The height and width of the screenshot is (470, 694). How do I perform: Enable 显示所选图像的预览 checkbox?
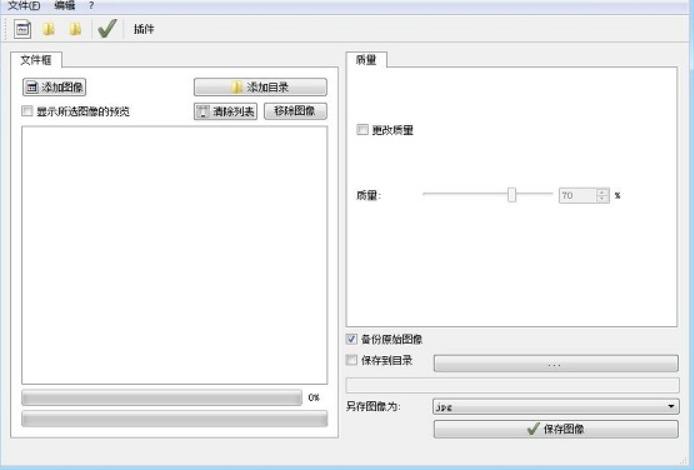coord(27,111)
